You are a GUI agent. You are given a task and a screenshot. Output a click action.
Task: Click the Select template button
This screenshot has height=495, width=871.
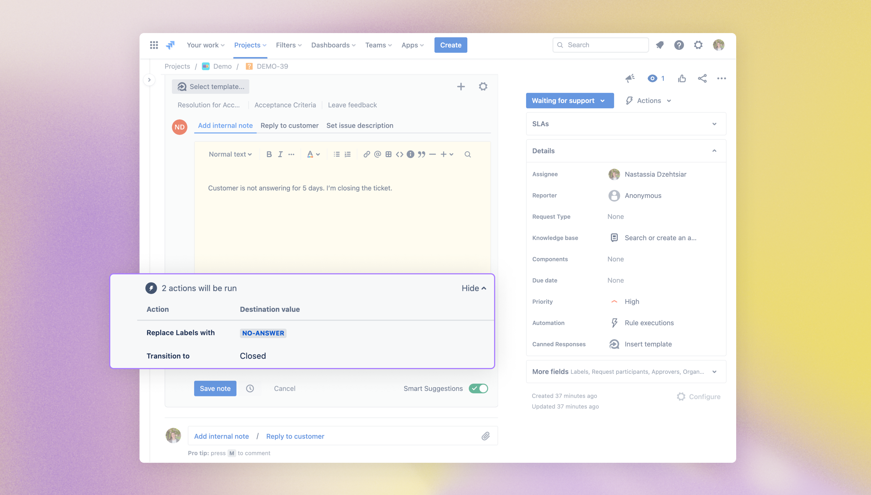point(211,87)
